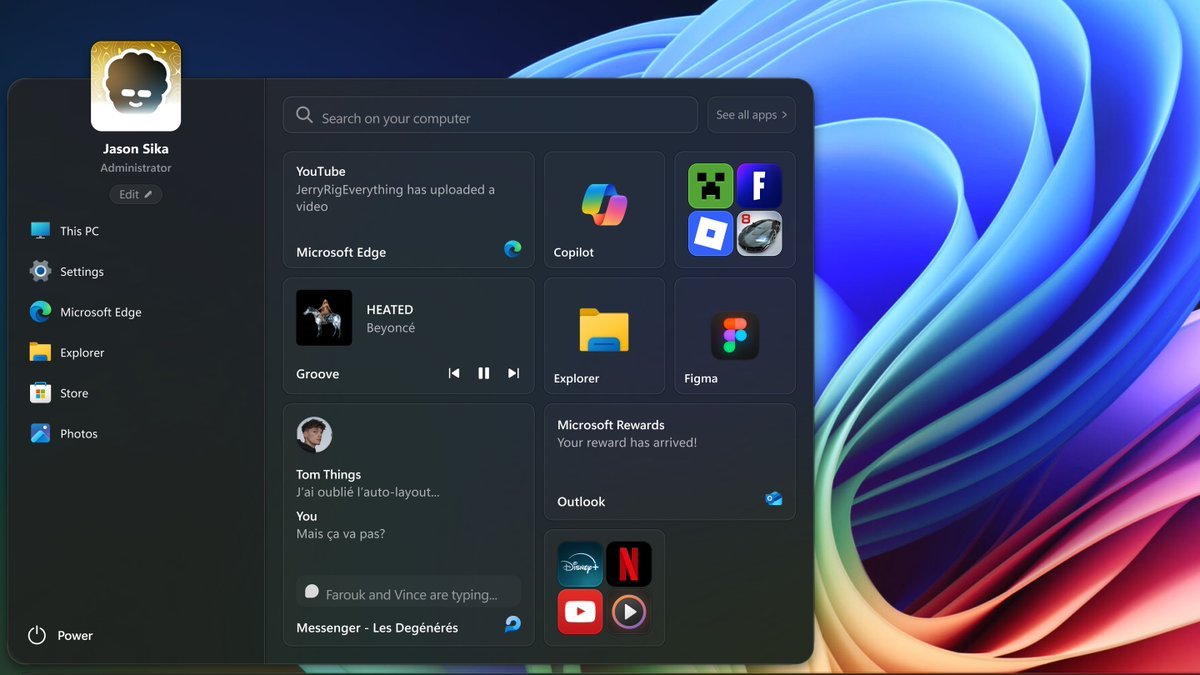This screenshot has width=1200, height=675.
Task: Click the Beyoncé artist name
Action: pyautogui.click(x=391, y=328)
